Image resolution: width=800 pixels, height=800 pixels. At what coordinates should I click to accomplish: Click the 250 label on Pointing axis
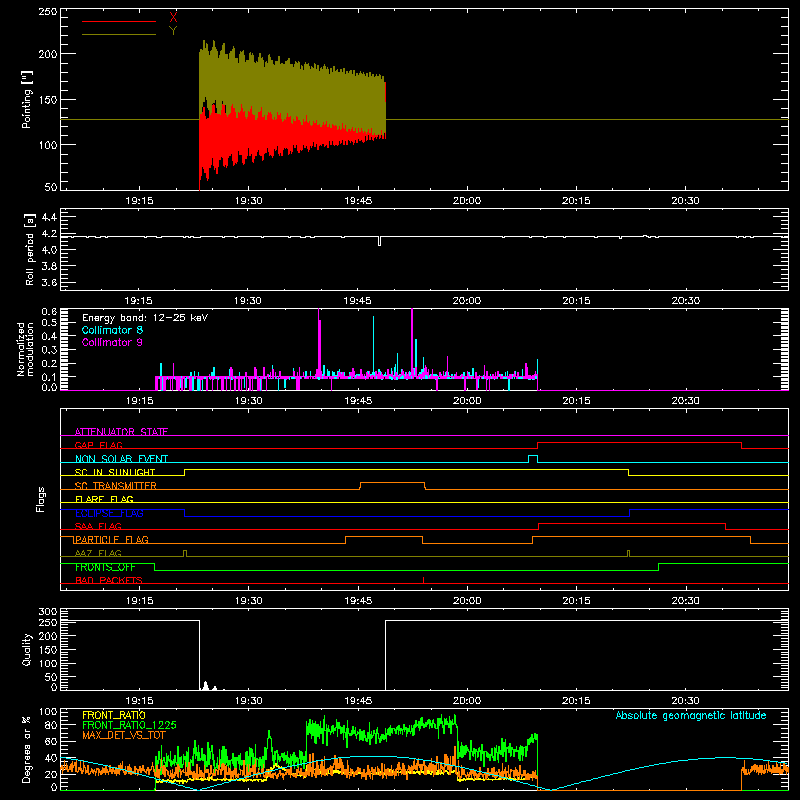click(48, 11)
